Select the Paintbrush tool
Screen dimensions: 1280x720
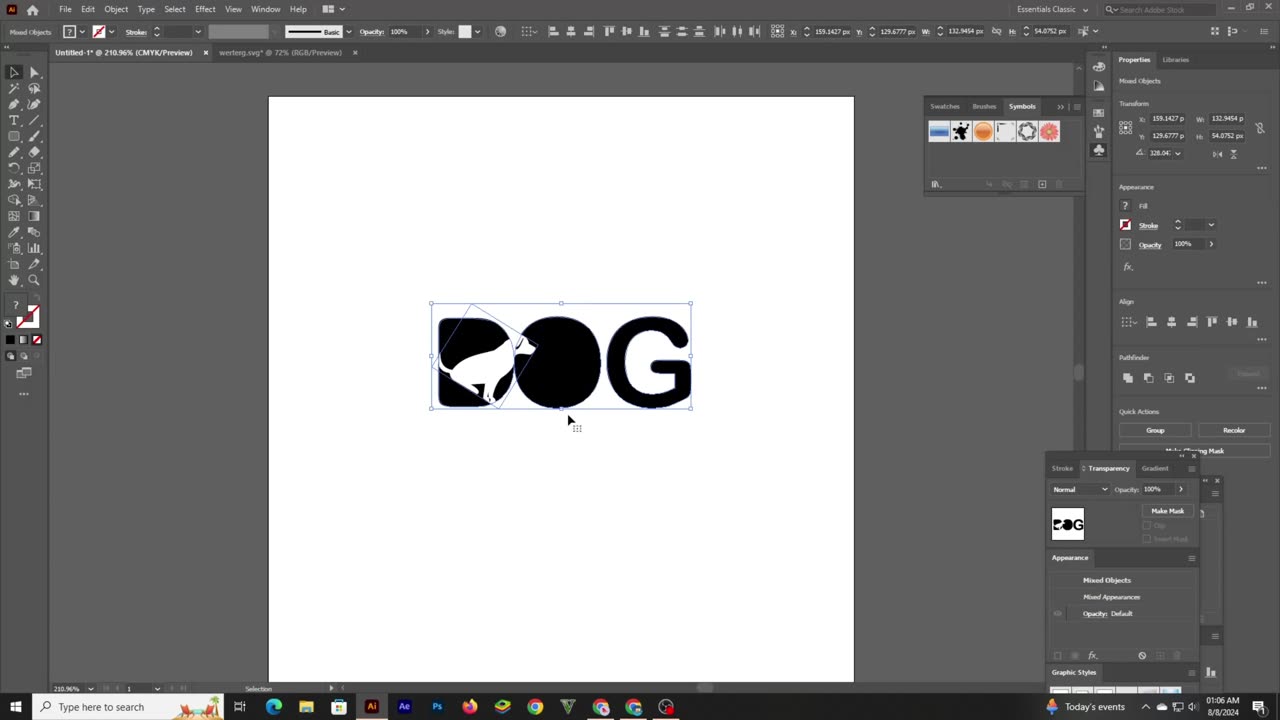pos(34,136)
